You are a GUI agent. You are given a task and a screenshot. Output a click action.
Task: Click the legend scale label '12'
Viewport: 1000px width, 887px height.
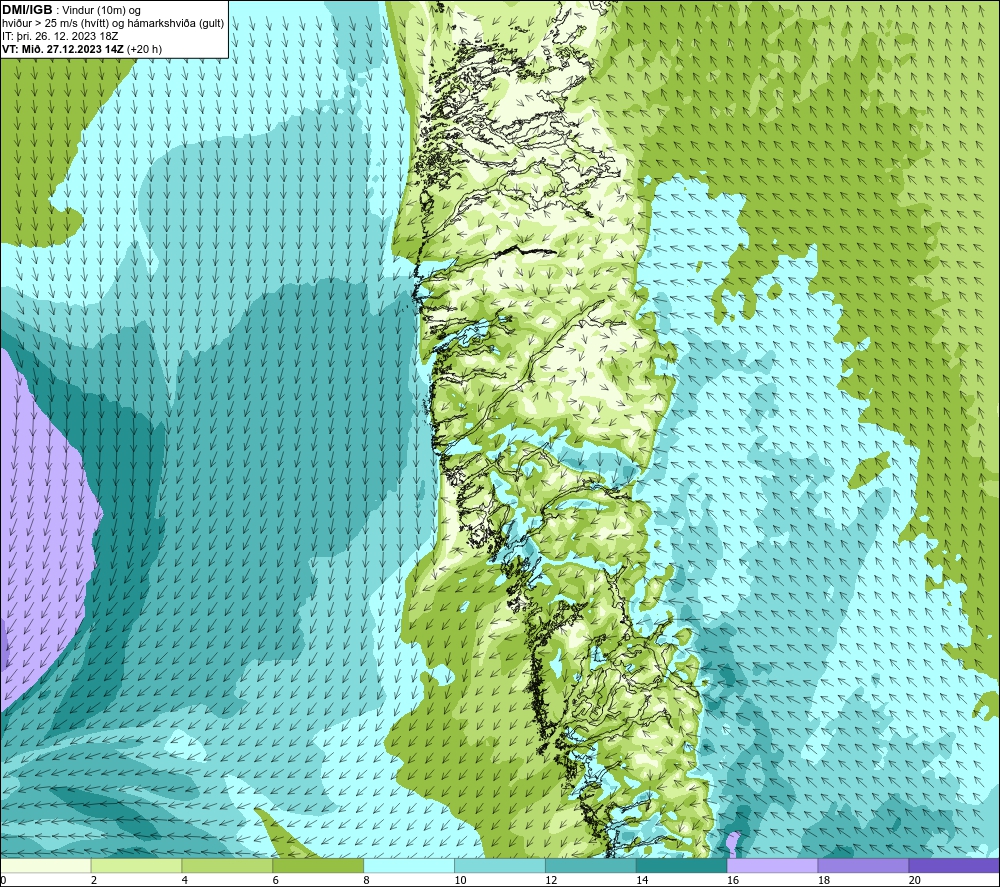click(551, 881)
